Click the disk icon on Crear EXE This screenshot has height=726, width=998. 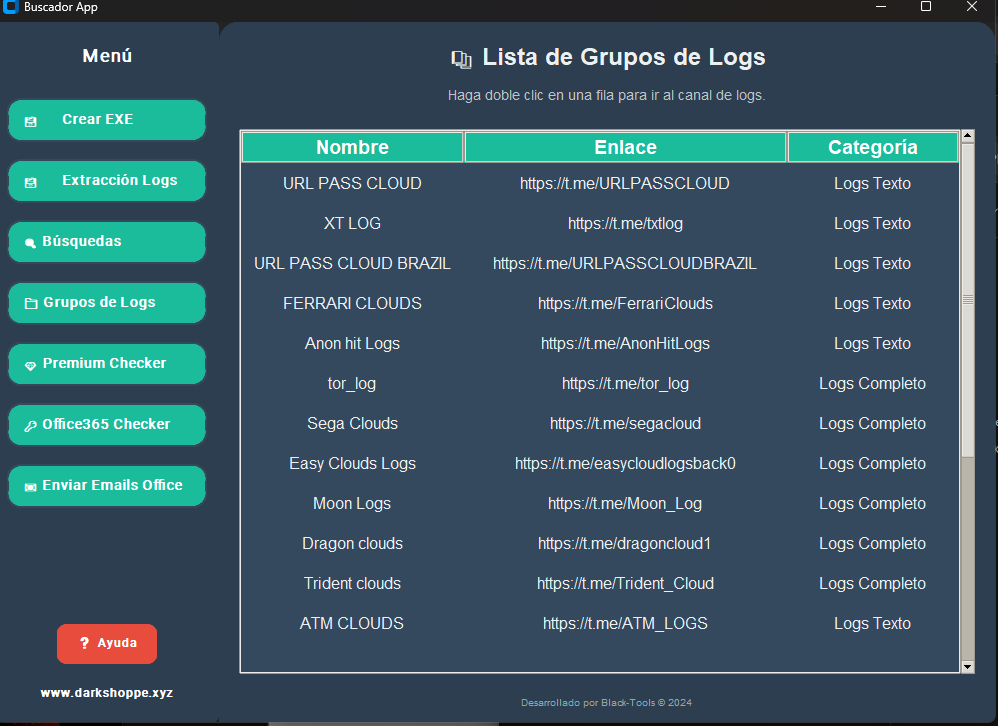(31, 121)
